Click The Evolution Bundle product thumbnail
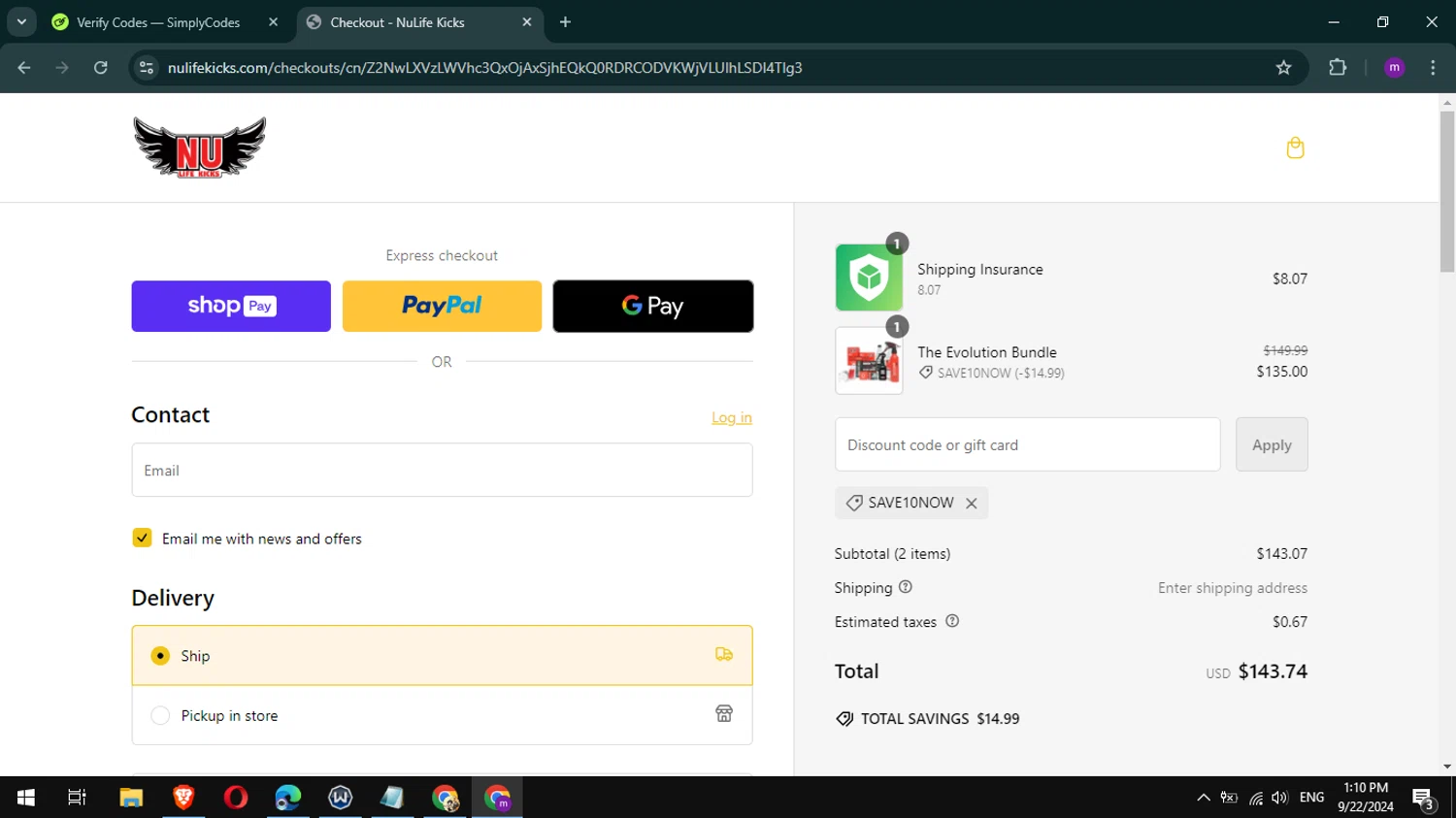Viewport: 1456px width, 818px height. (x=869, y=361)
